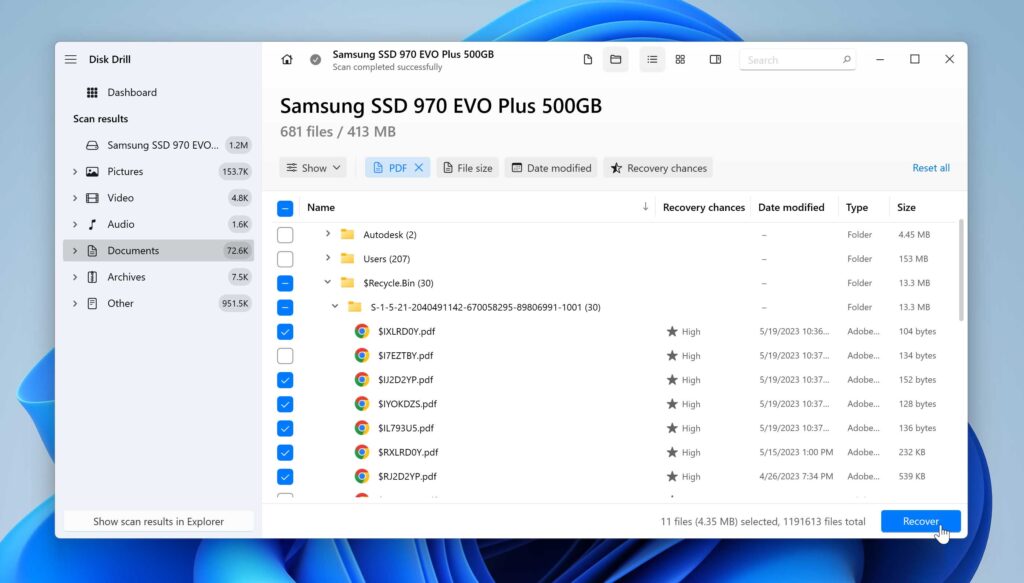Image resolution: width=1024 pixels, height=583 pixels.
Task: Toggle the select-all checkbox in header
Action: [x=285, y=207]
